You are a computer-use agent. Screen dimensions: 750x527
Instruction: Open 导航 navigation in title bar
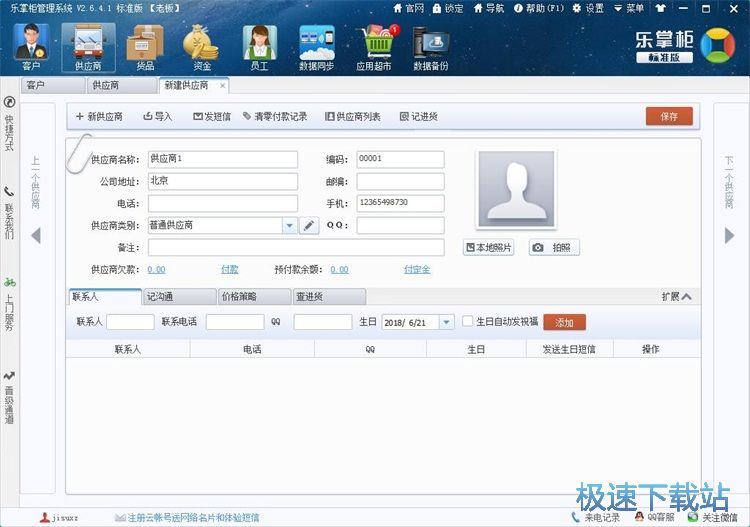click(x=488, y=9)
